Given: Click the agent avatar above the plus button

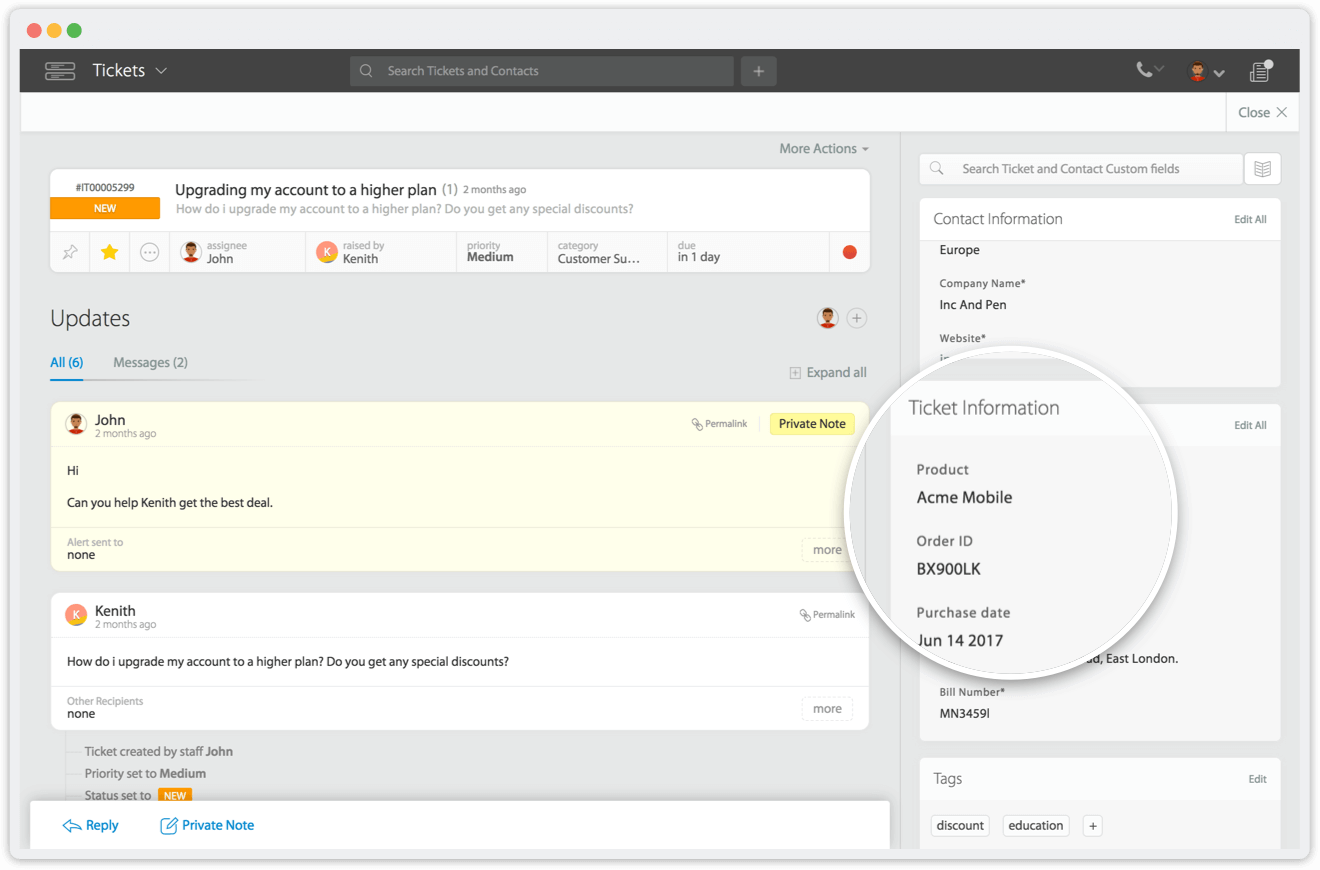Looking at the screenshot, I should [827, 317].
